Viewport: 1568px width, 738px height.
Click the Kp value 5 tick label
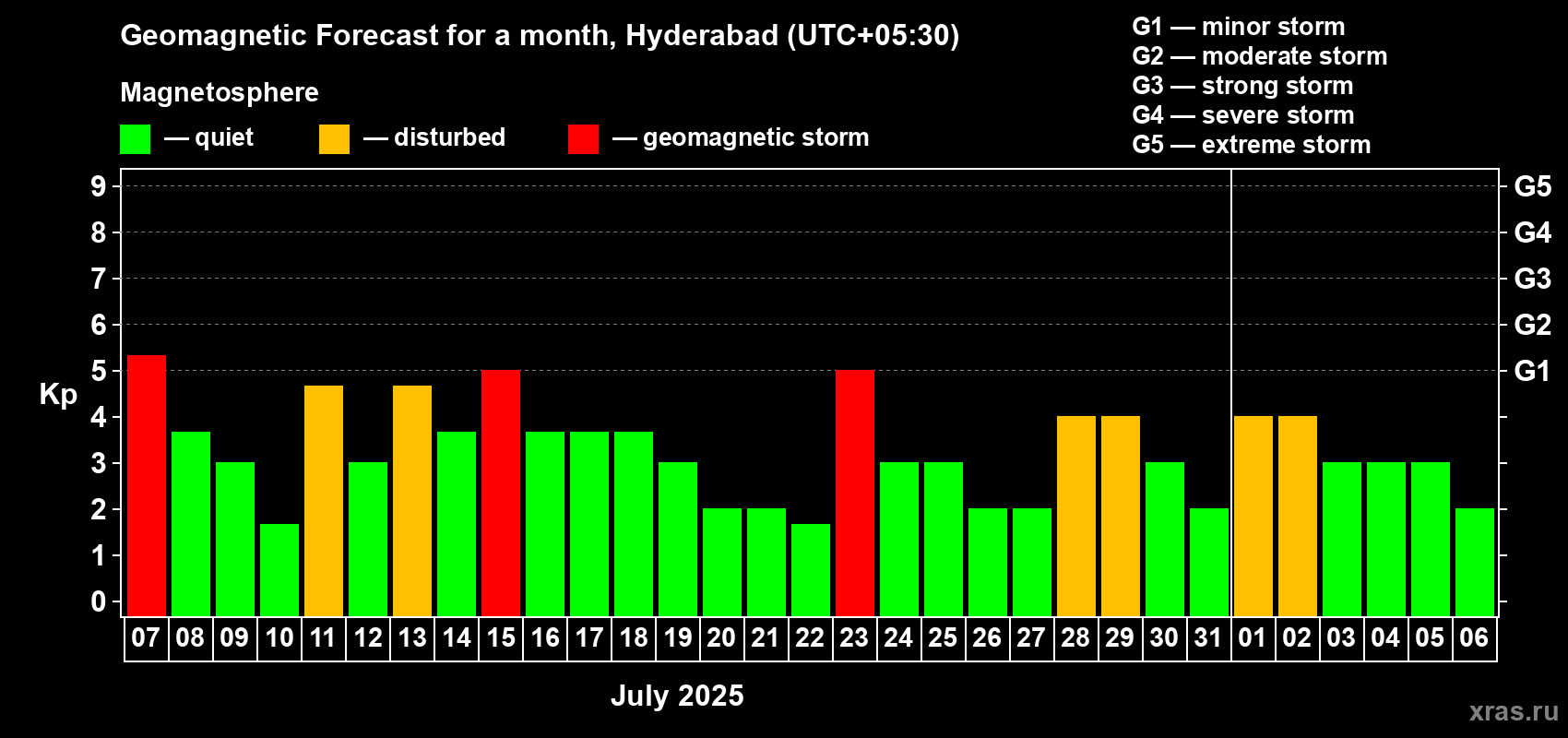(99, 371)
